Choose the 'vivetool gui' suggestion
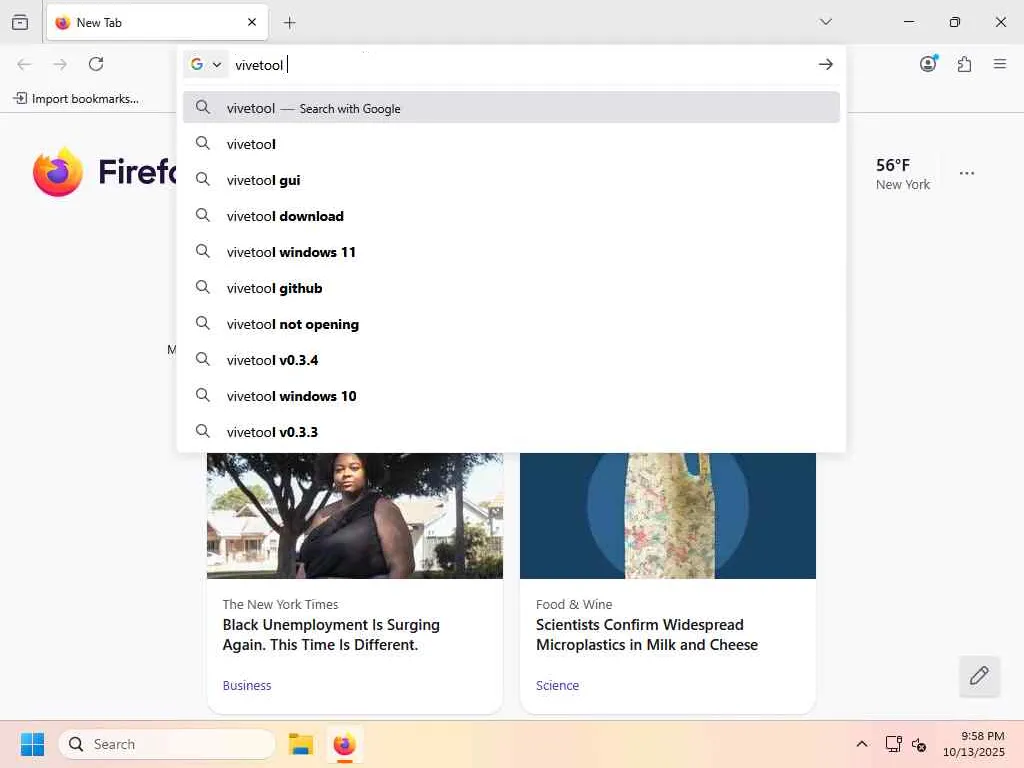Image resolution: width=1024 pixels, height=768 pixels. (x=511, y=180)
